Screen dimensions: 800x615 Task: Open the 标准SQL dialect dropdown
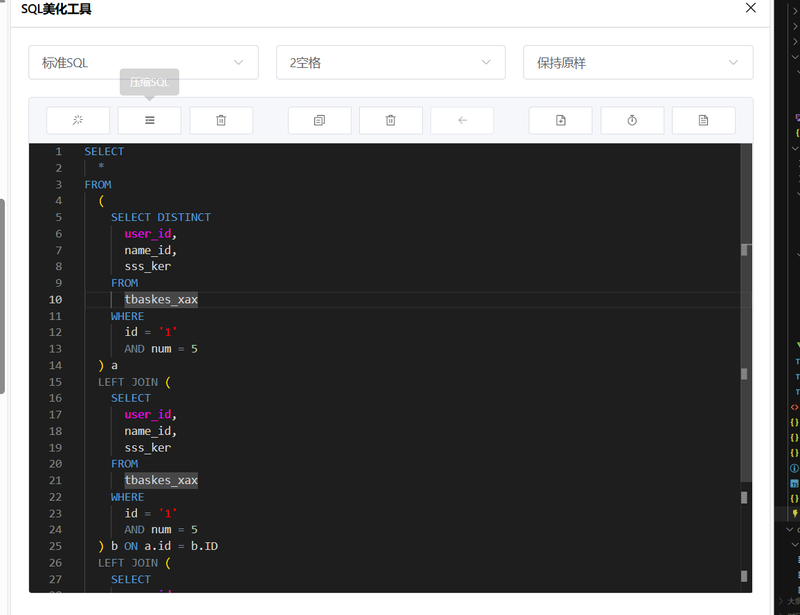(x=143, y=62)
